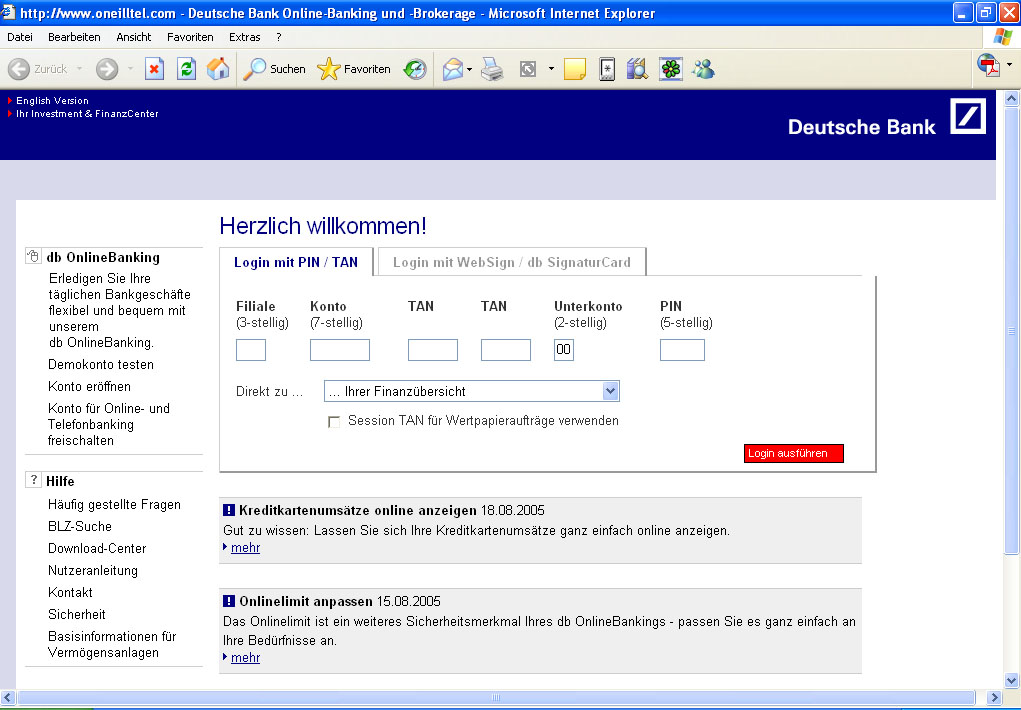Open the Direkt zu Finanzübersicht dropdown
Image resolution: width=1021 pixels, height=710 pixels.
tap(471, 391)
